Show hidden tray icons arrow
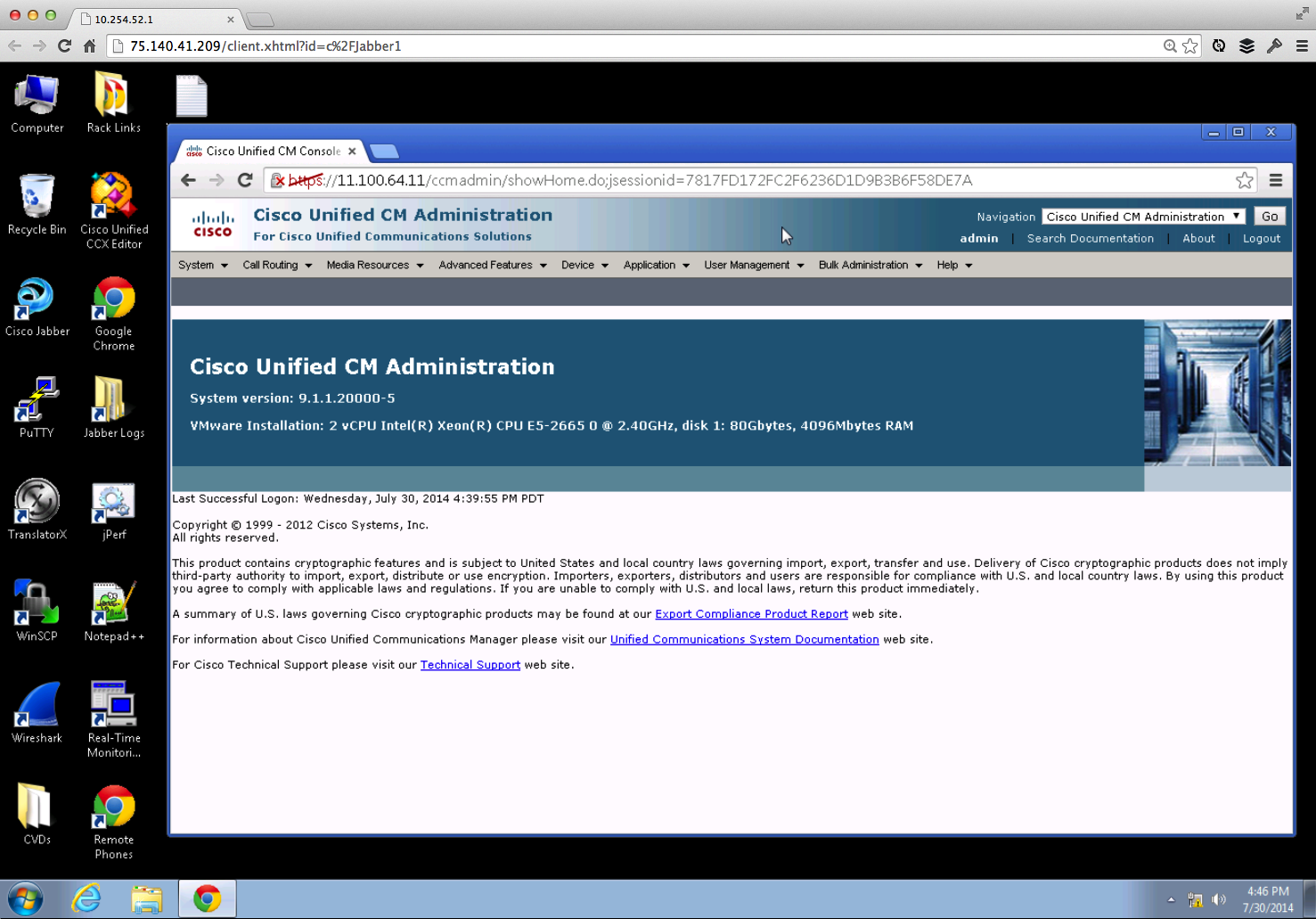The height and width of the screenshot is (919, 1316). [x=1171, y=899]
